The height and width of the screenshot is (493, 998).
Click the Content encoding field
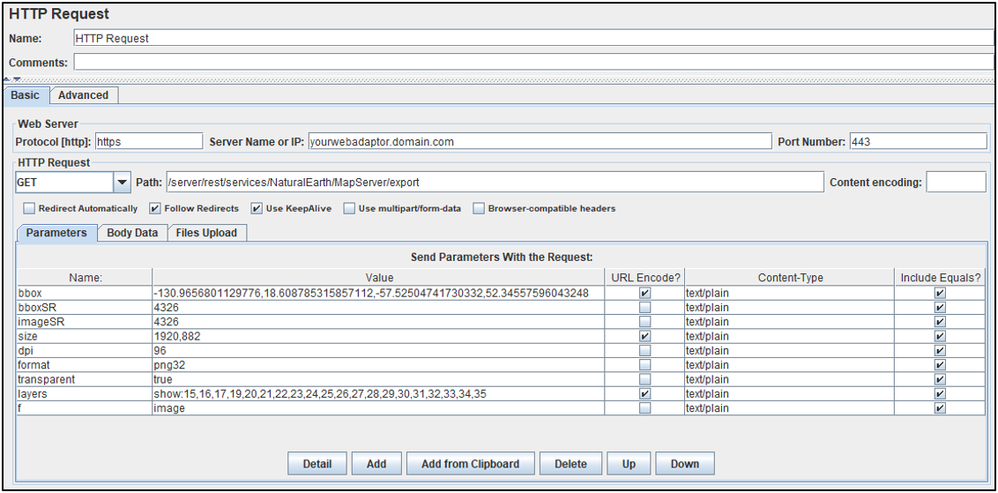pos(956,183)
